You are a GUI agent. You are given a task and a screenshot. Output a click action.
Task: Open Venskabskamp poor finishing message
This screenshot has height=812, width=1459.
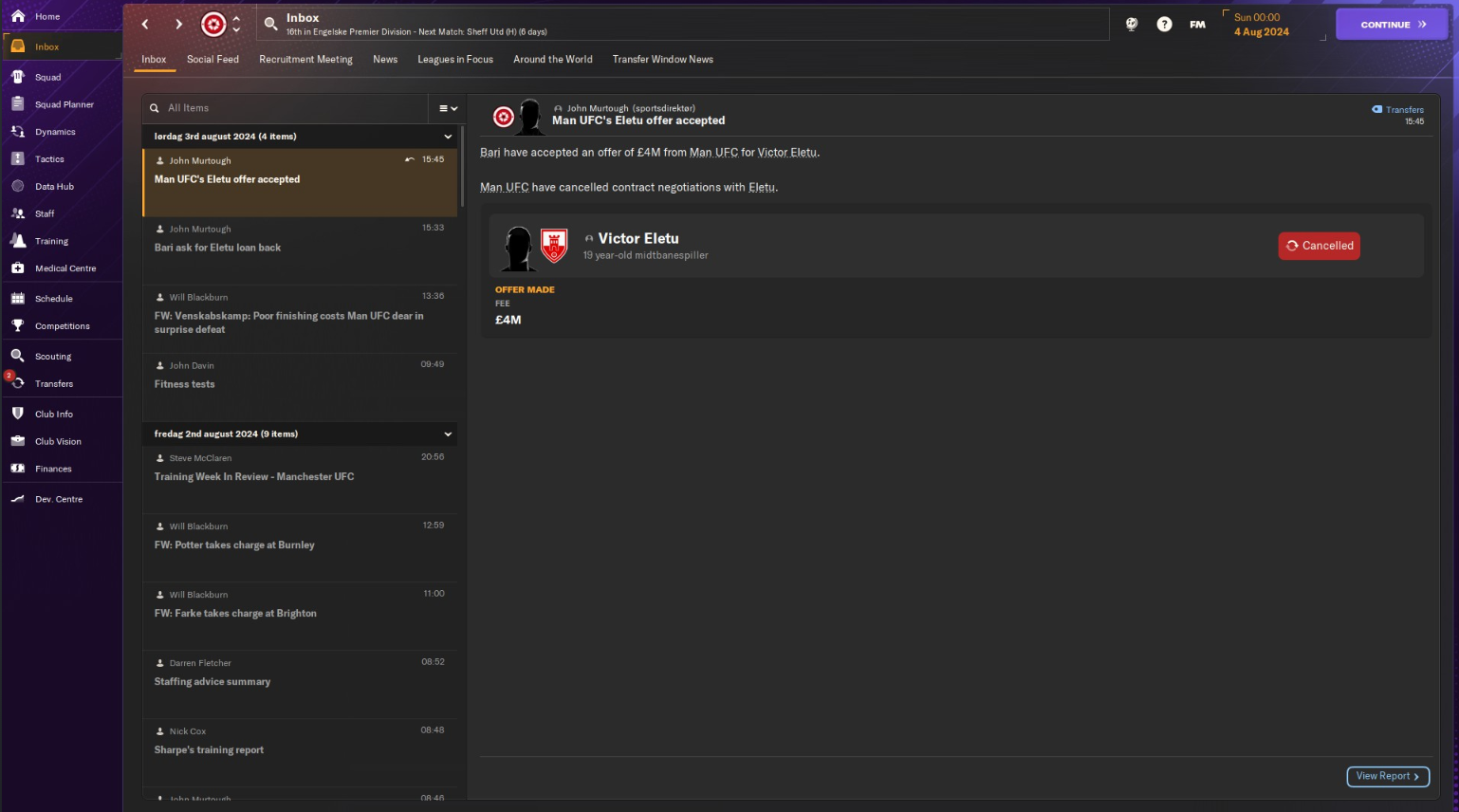pos(300,319)
